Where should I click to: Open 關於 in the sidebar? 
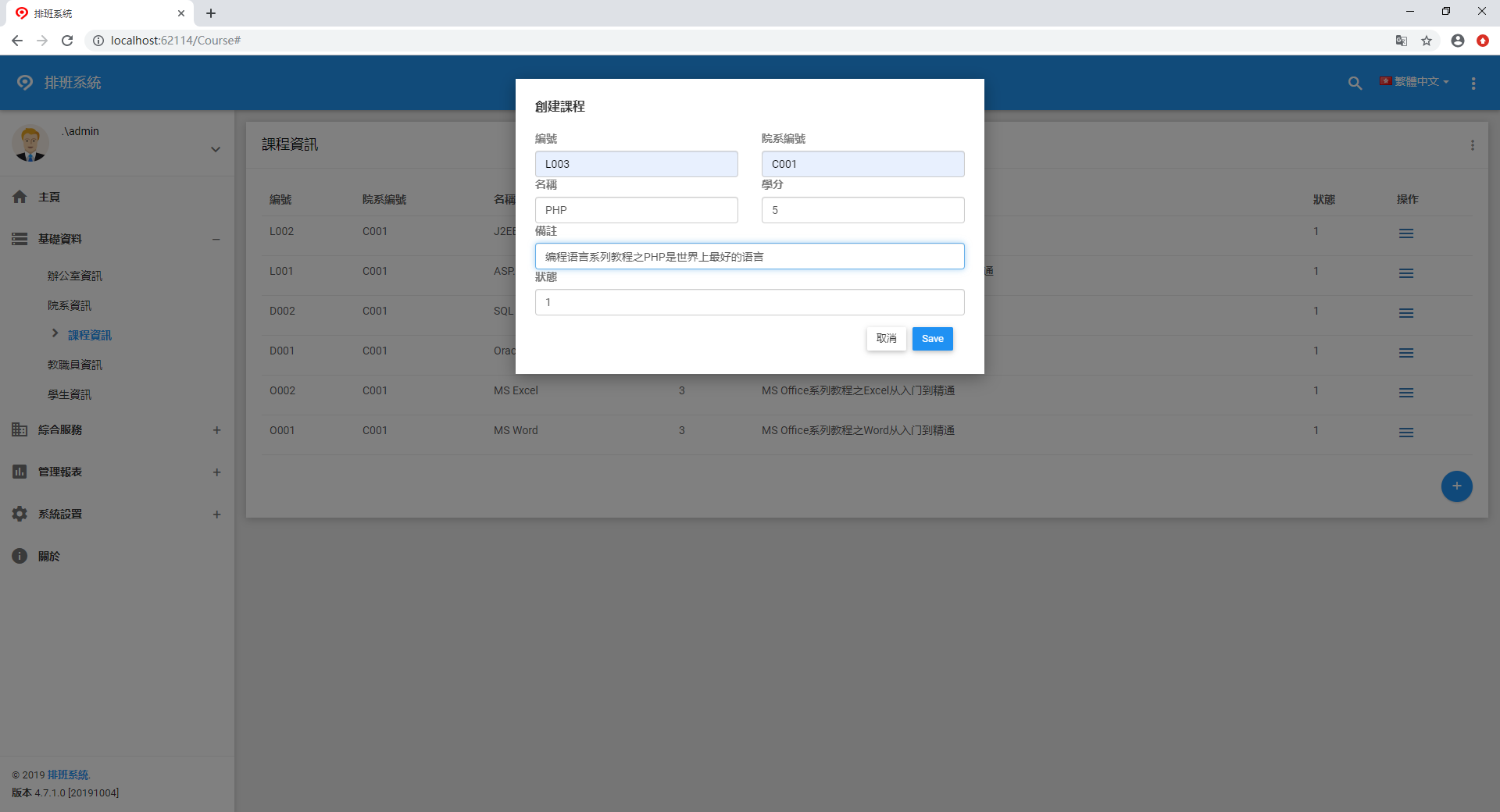(49, 556)
